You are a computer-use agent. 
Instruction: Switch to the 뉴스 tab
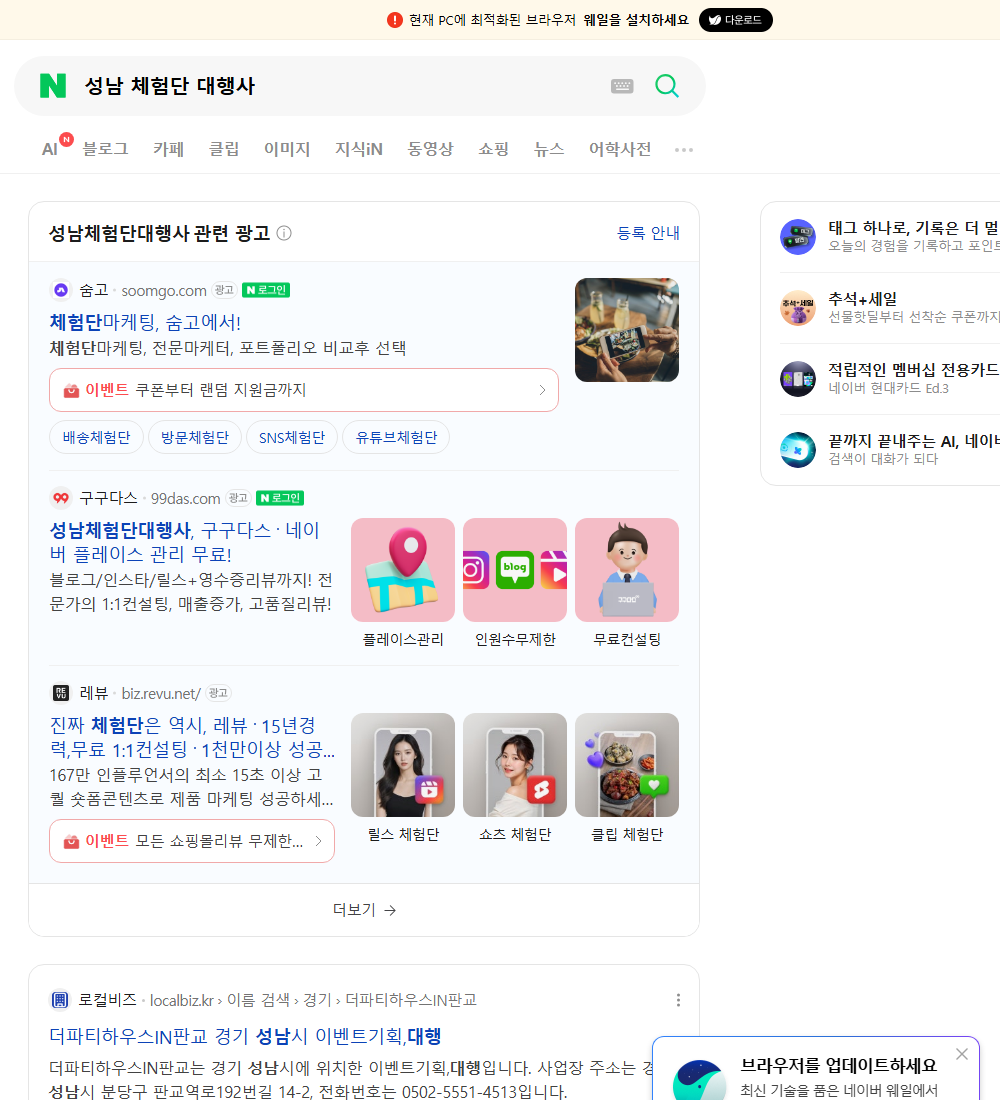[549, 149]
